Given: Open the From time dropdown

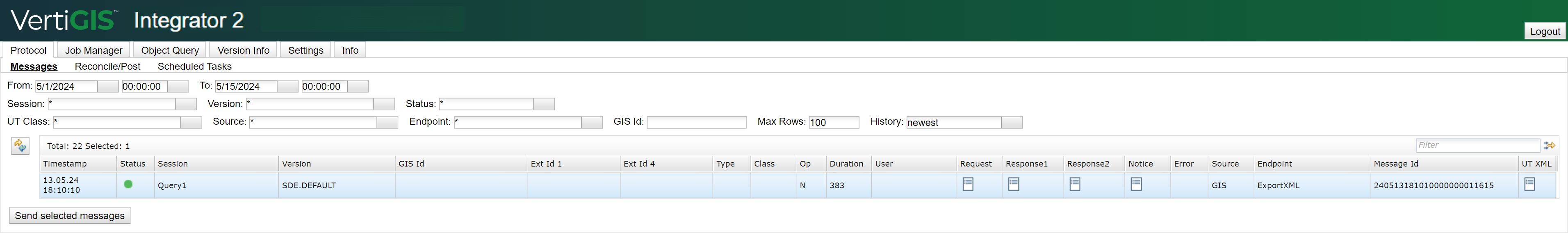Looking at the screenshot, I should click(x=178, y=87).
